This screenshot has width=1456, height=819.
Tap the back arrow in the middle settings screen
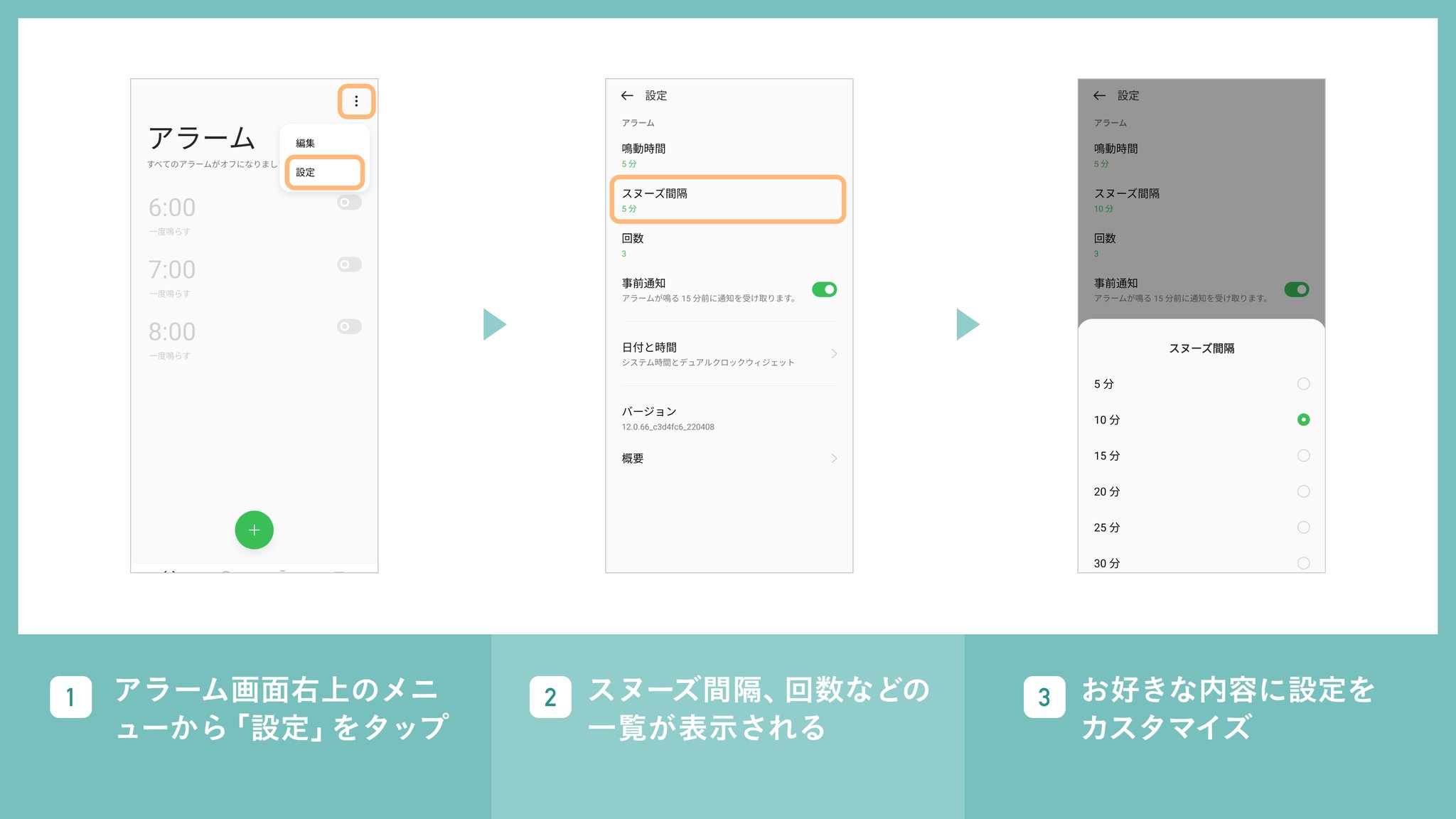(x=626, y=95)
